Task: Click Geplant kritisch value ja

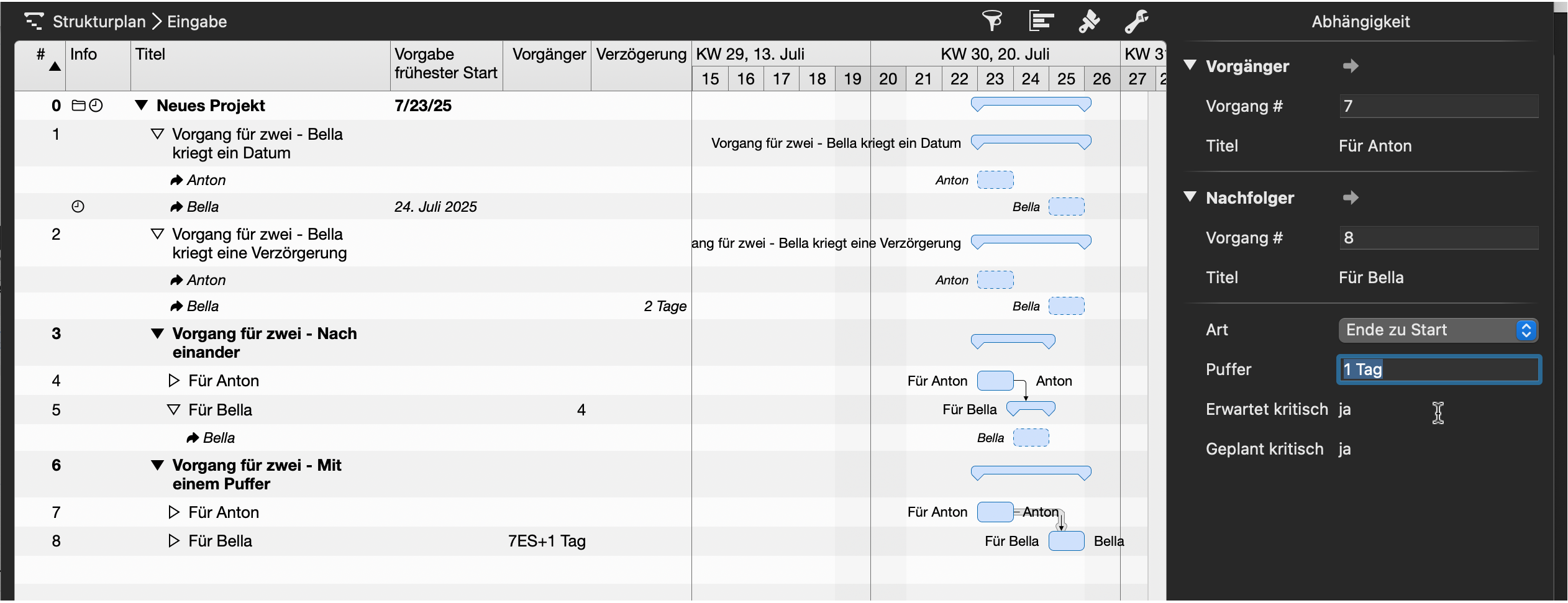Action: [1344, 449]
